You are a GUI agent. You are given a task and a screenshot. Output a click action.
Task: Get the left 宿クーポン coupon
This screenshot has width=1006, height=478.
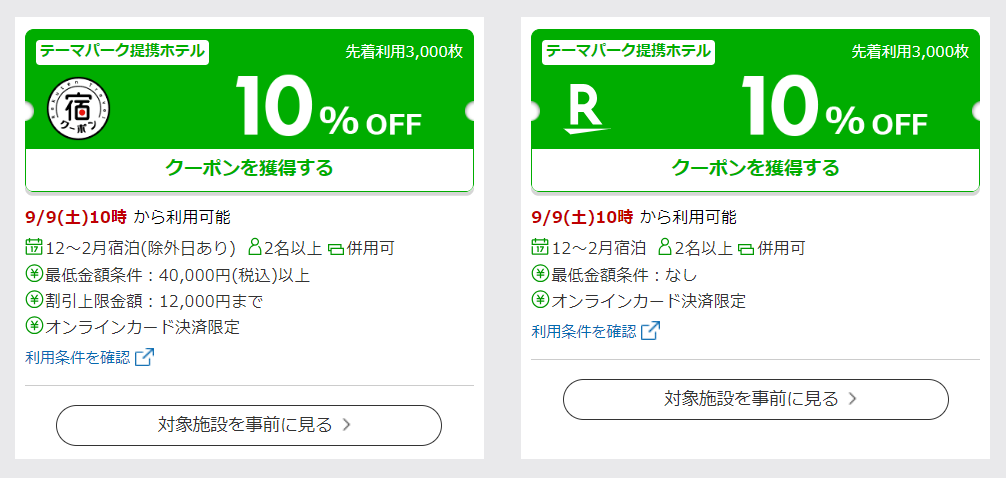[250, 169]
